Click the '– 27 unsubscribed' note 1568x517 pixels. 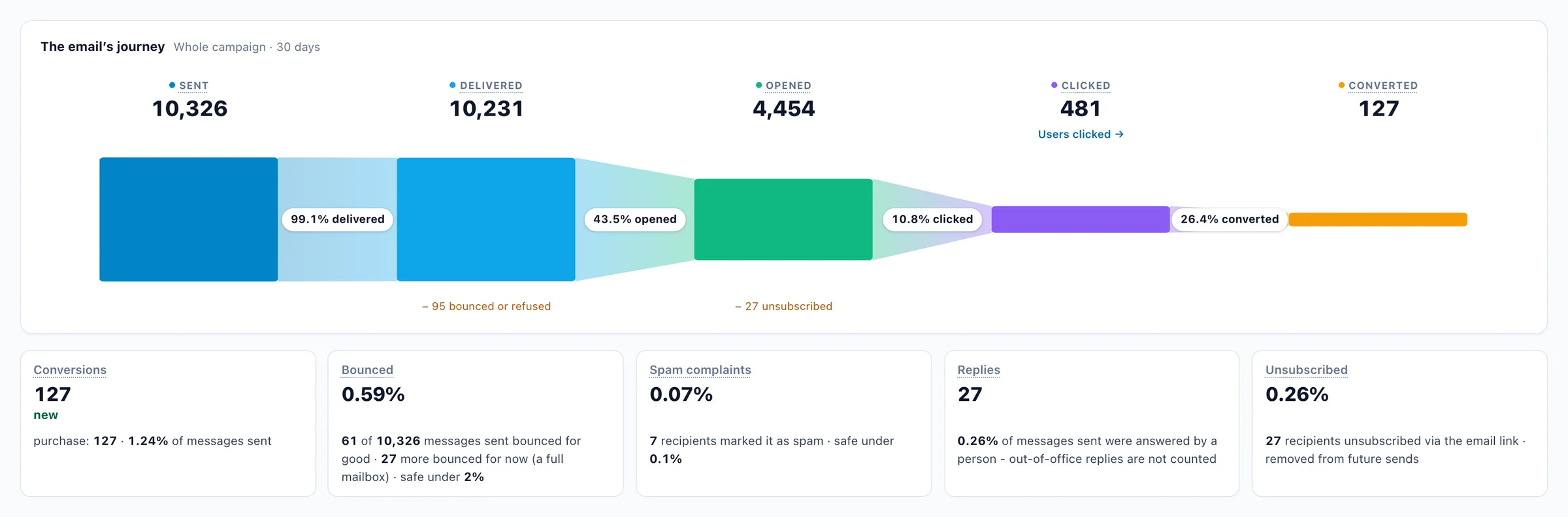784,306
